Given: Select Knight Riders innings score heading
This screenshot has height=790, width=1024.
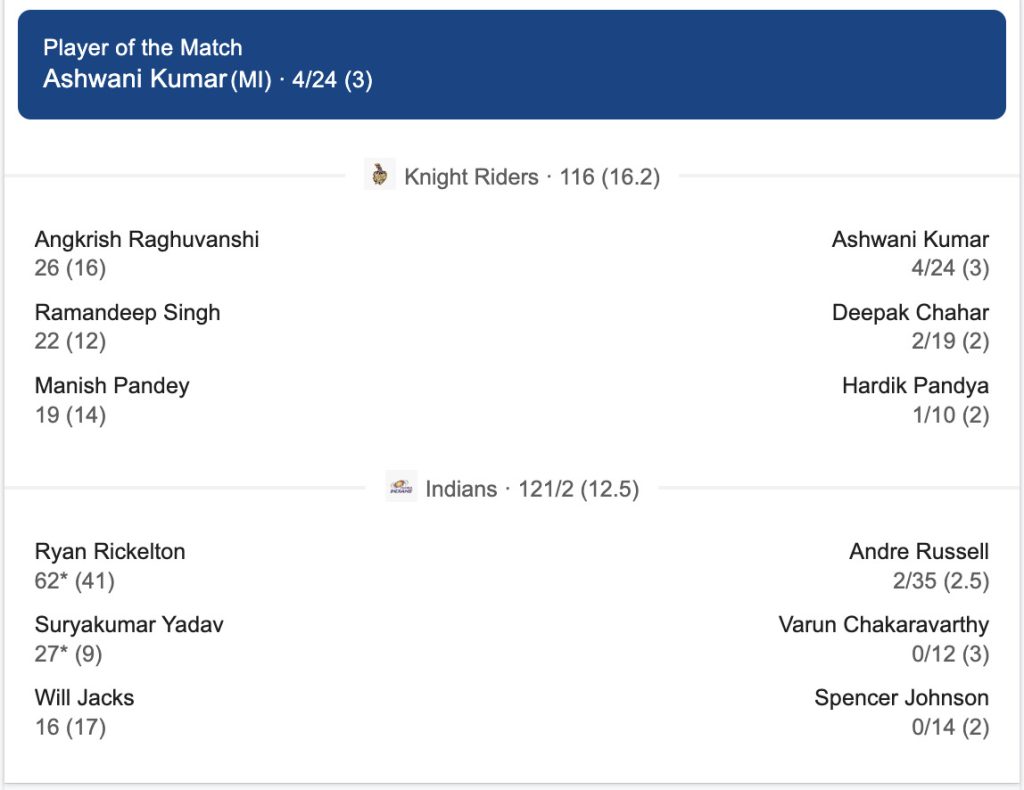Looking at the screenshot, I should (531, 177).
